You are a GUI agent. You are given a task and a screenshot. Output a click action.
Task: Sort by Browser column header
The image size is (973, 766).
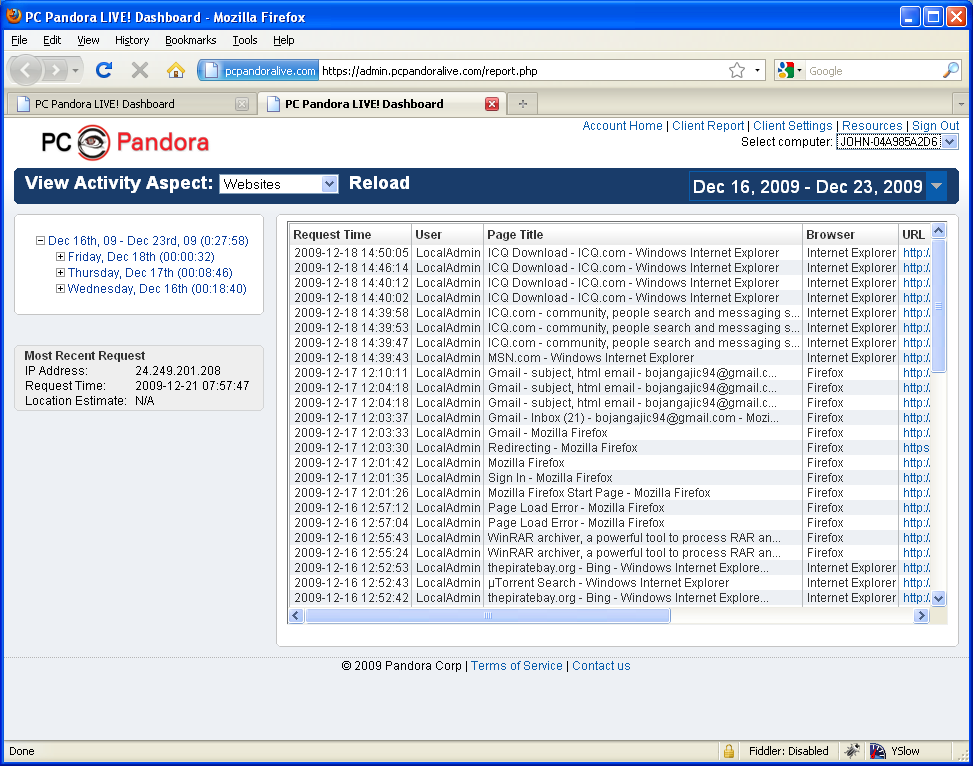(x=850, y=235)
